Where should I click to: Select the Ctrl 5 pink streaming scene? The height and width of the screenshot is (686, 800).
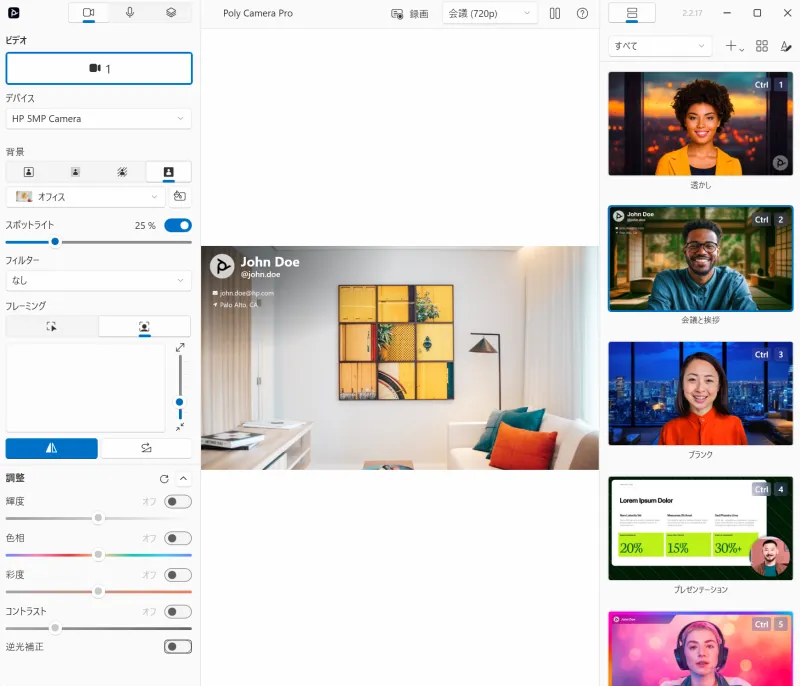701,649
